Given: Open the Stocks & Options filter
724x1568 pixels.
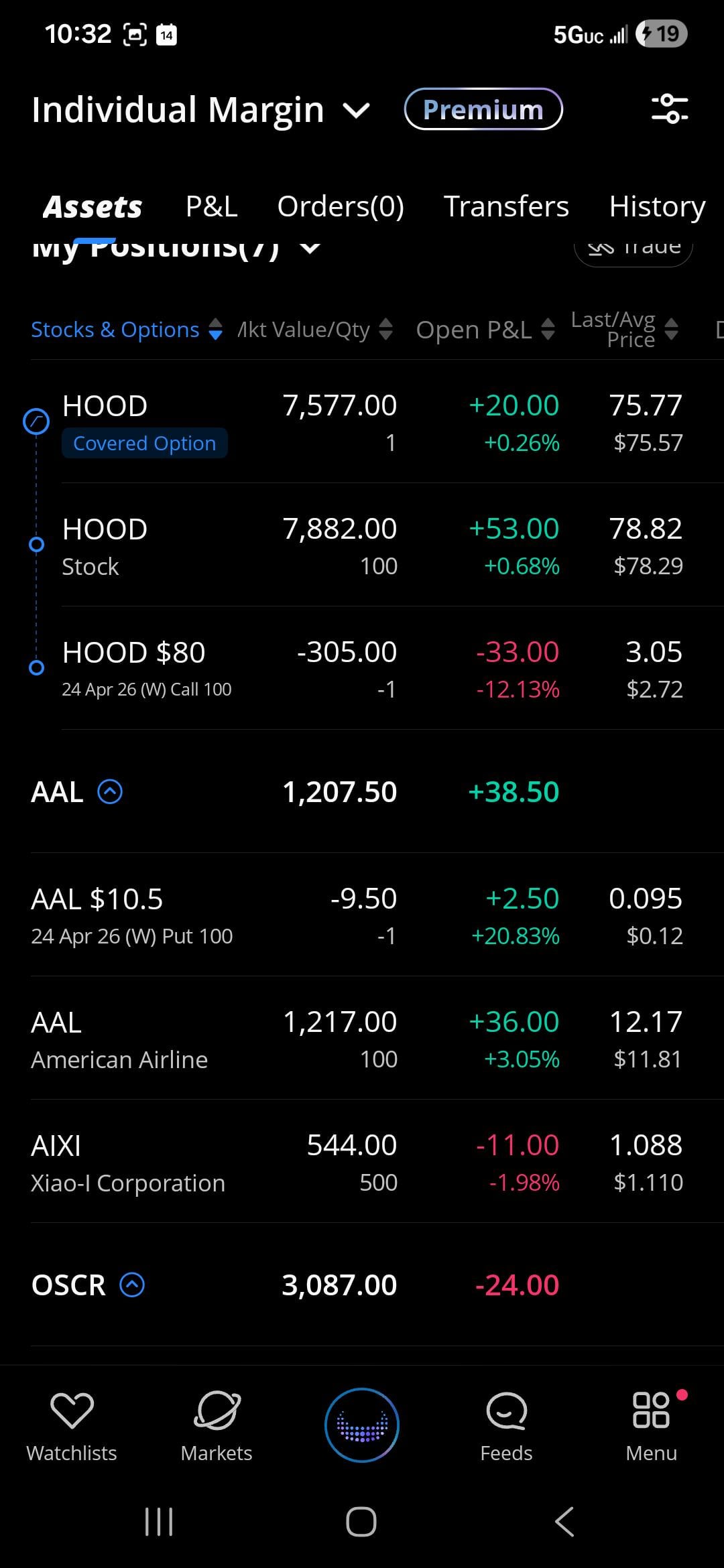Looking at the screenshot, I should [x=126, y=330].
